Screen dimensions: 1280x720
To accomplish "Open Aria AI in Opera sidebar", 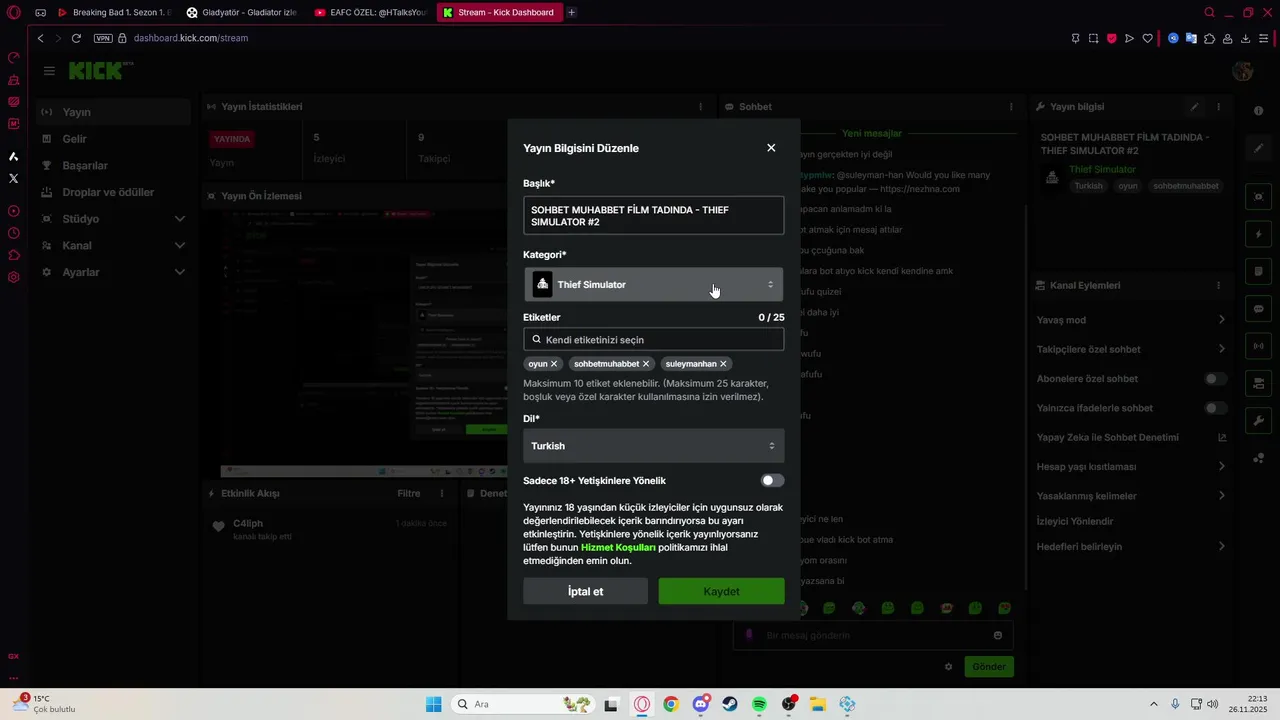I will coord(13,156).
